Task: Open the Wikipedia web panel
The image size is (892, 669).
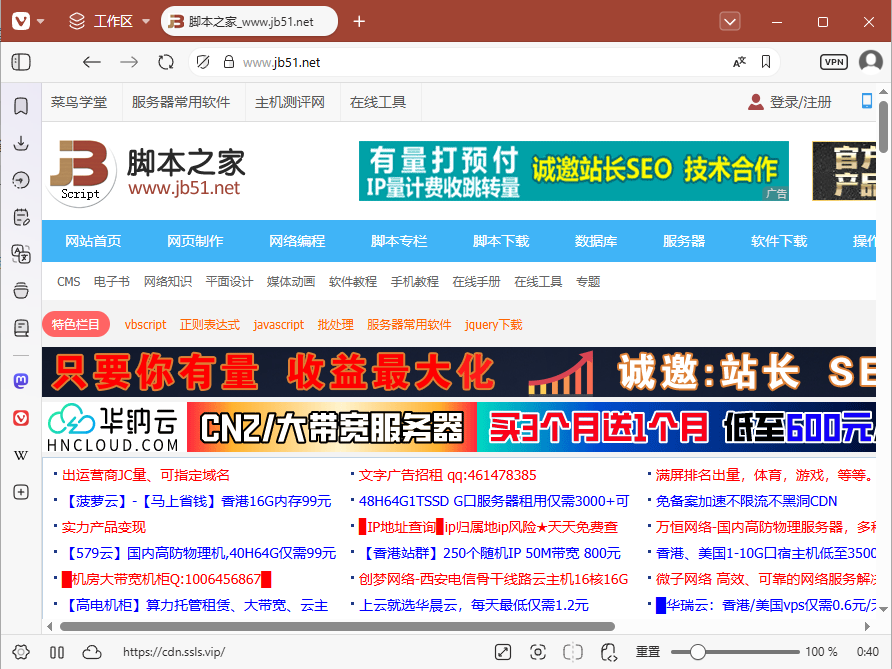Action: tap(21, 455)
